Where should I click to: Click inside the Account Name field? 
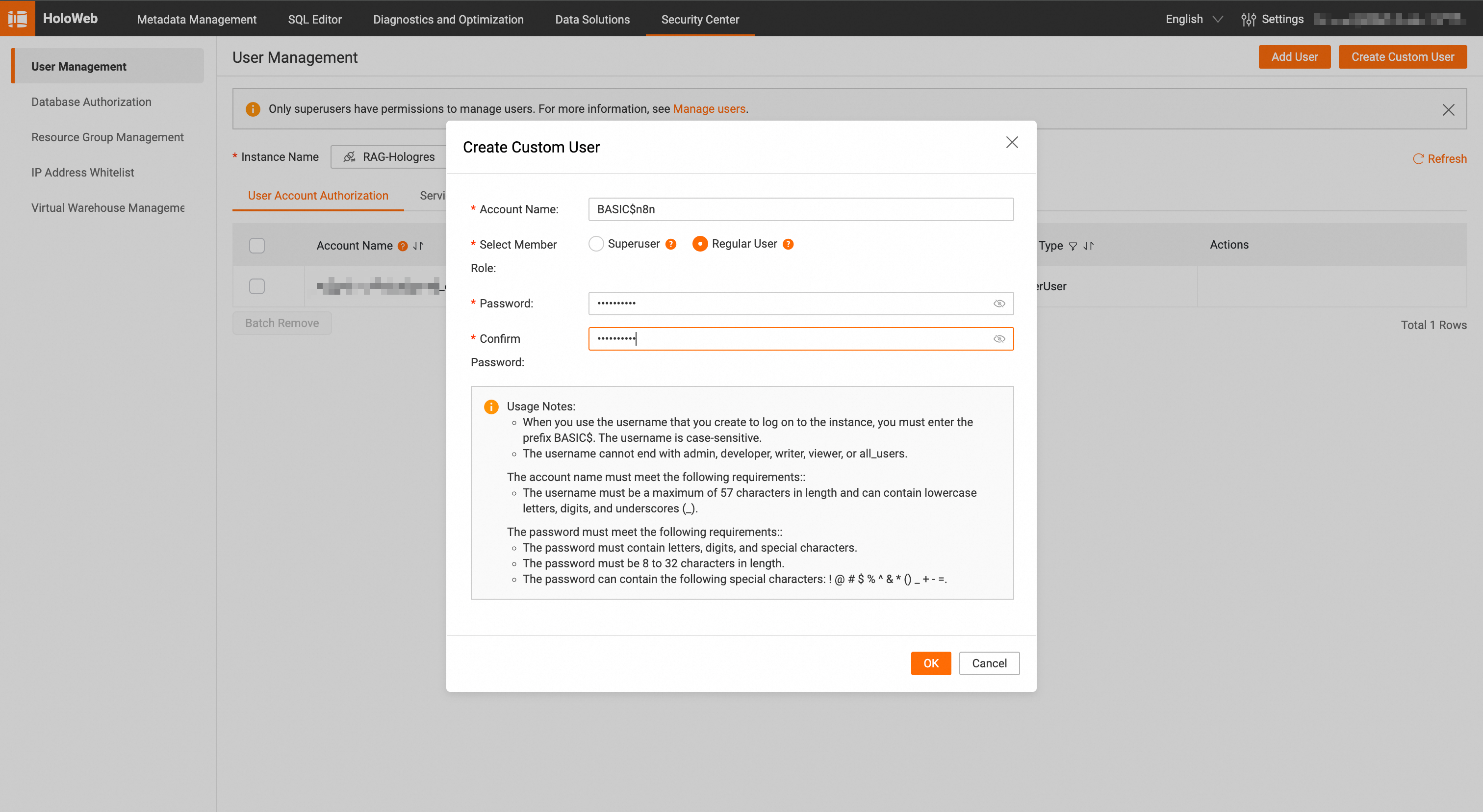coord(800,209)
